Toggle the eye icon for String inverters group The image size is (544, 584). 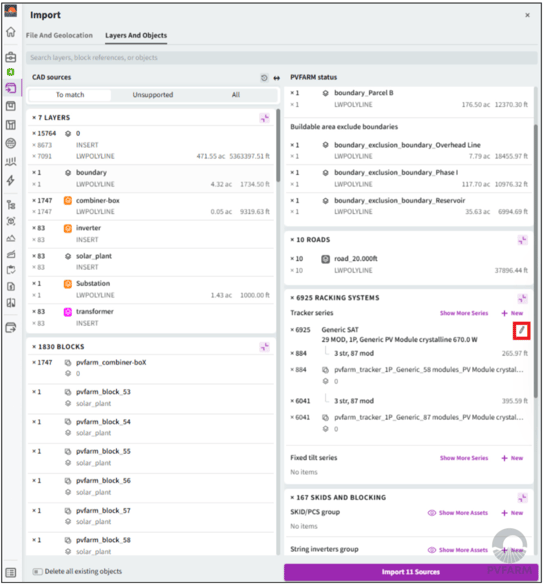coord(432,550)
